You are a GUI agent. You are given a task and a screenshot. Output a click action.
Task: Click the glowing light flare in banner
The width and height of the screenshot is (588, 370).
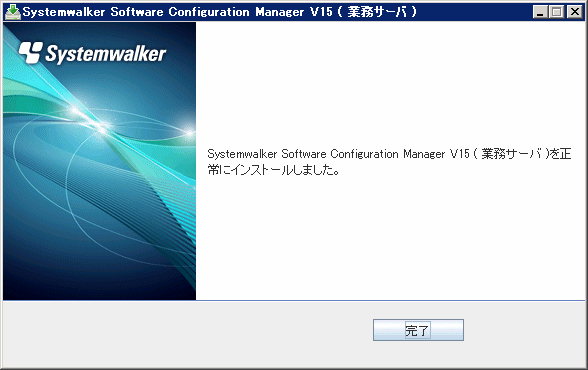point(100,126)
